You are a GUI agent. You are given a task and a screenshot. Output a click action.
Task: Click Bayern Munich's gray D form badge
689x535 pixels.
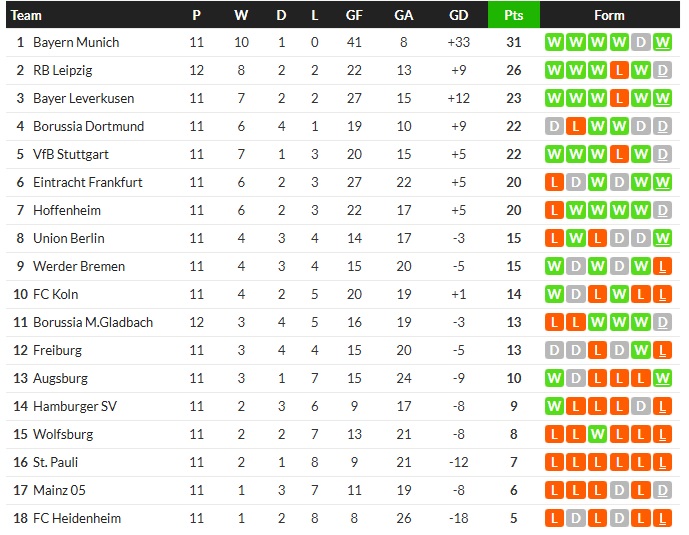[641, 43]
